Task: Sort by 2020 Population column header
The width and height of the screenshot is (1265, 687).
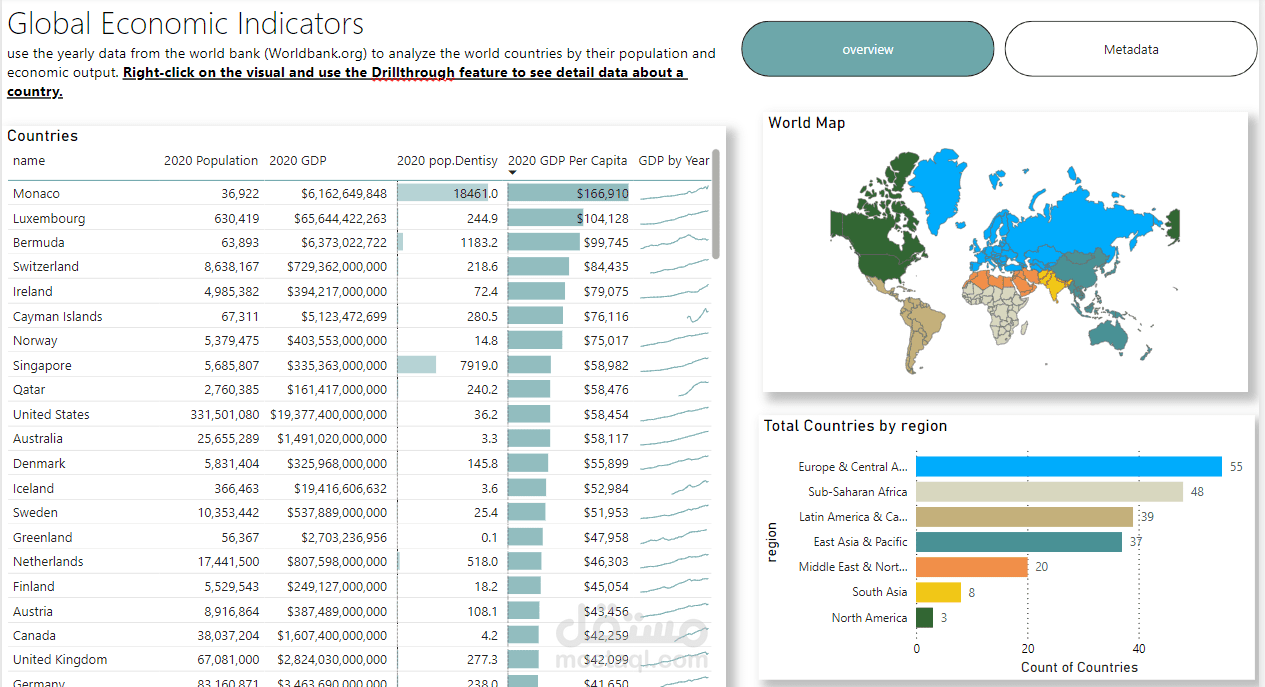Action: click(x=211, y=160)
